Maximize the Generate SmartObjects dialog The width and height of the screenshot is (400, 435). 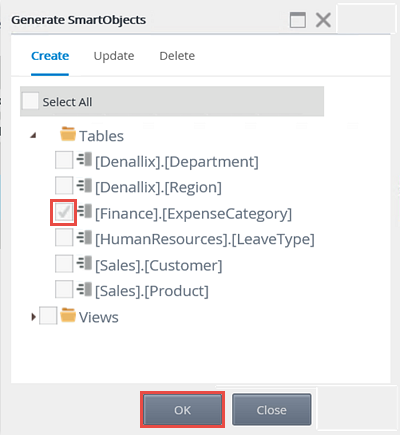pyautogui.click(x=298, y=20)
